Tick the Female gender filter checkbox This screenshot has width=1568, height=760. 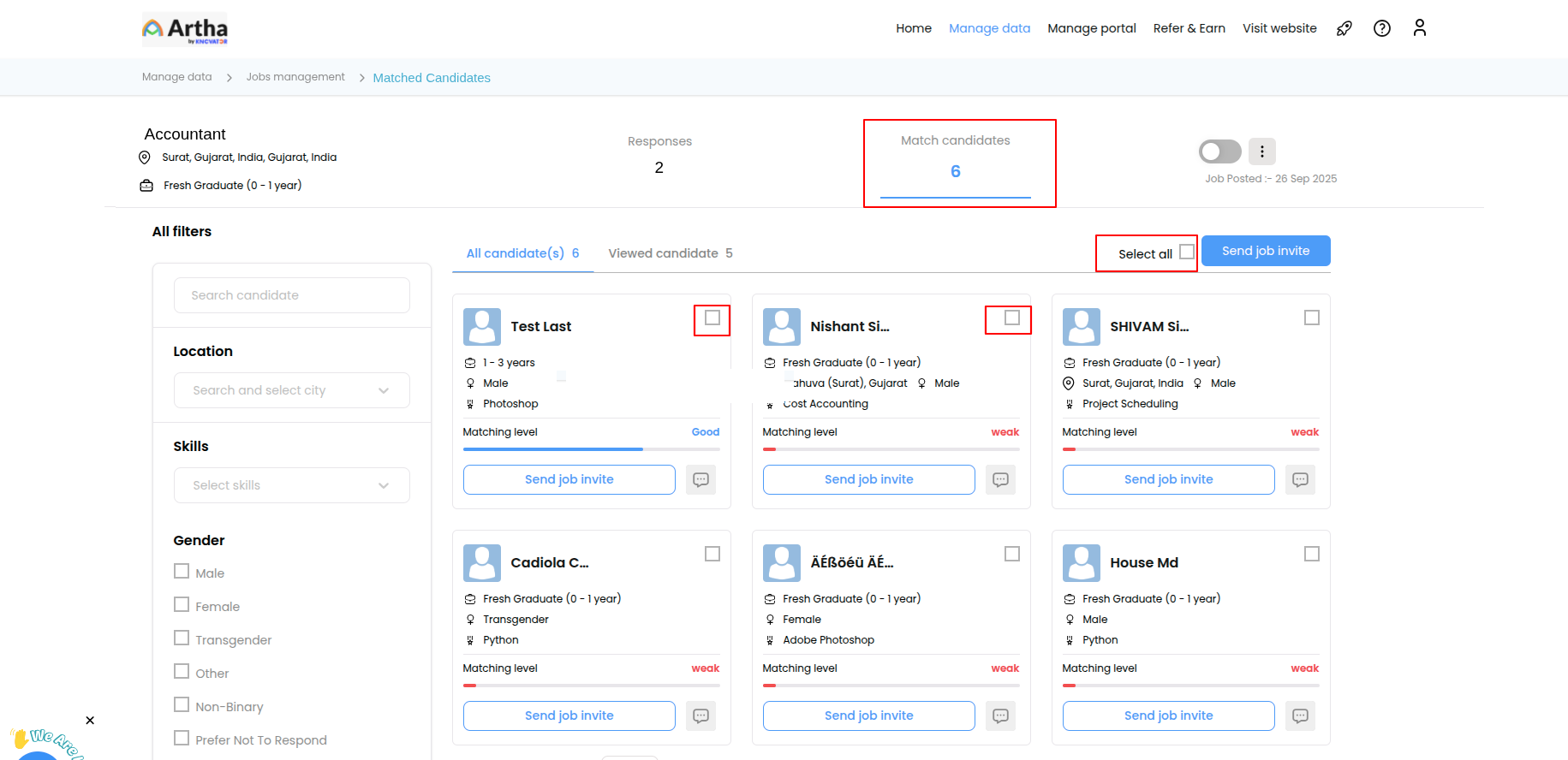coord(182,605)
